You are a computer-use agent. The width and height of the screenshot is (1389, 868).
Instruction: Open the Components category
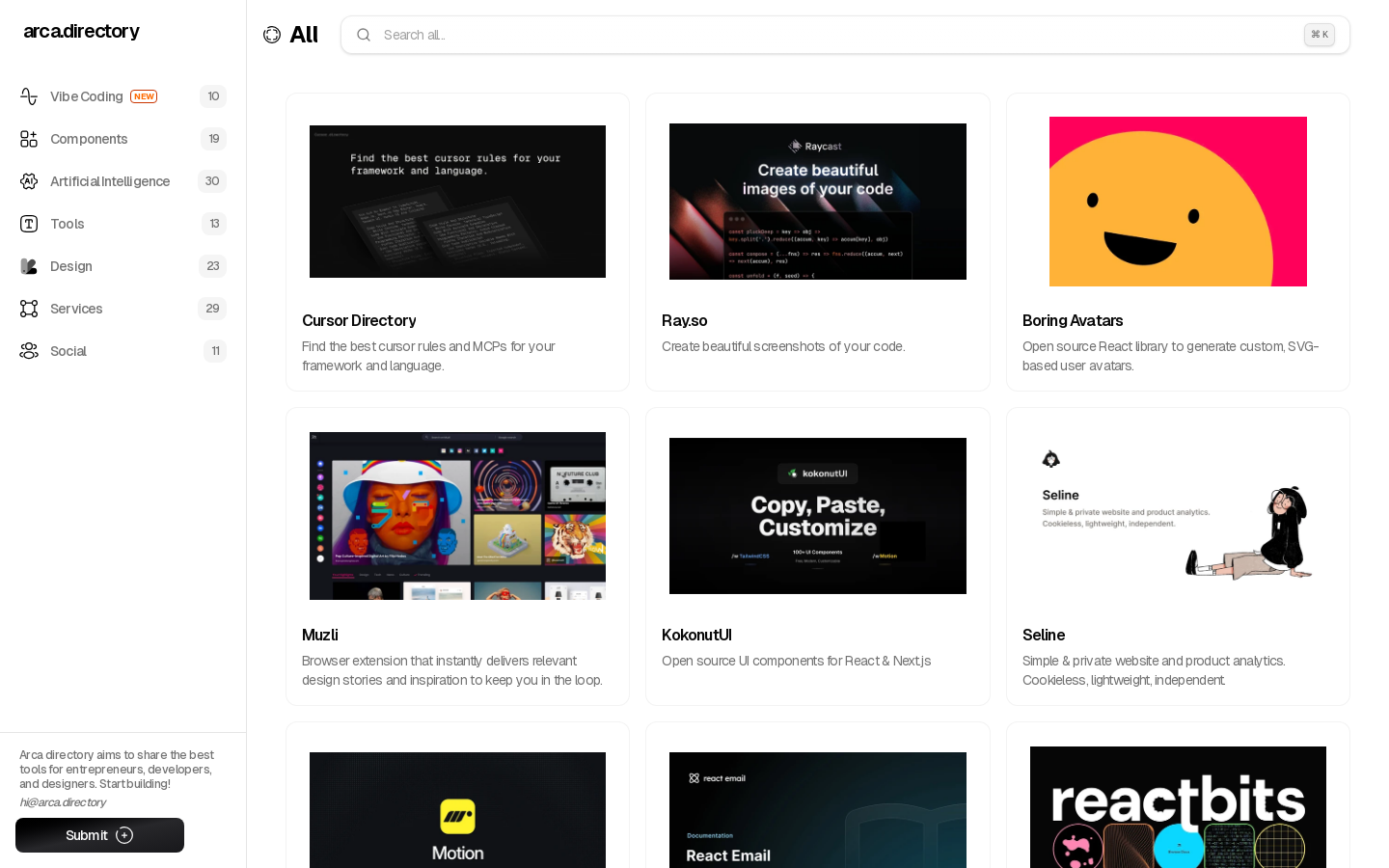point(123,139)
